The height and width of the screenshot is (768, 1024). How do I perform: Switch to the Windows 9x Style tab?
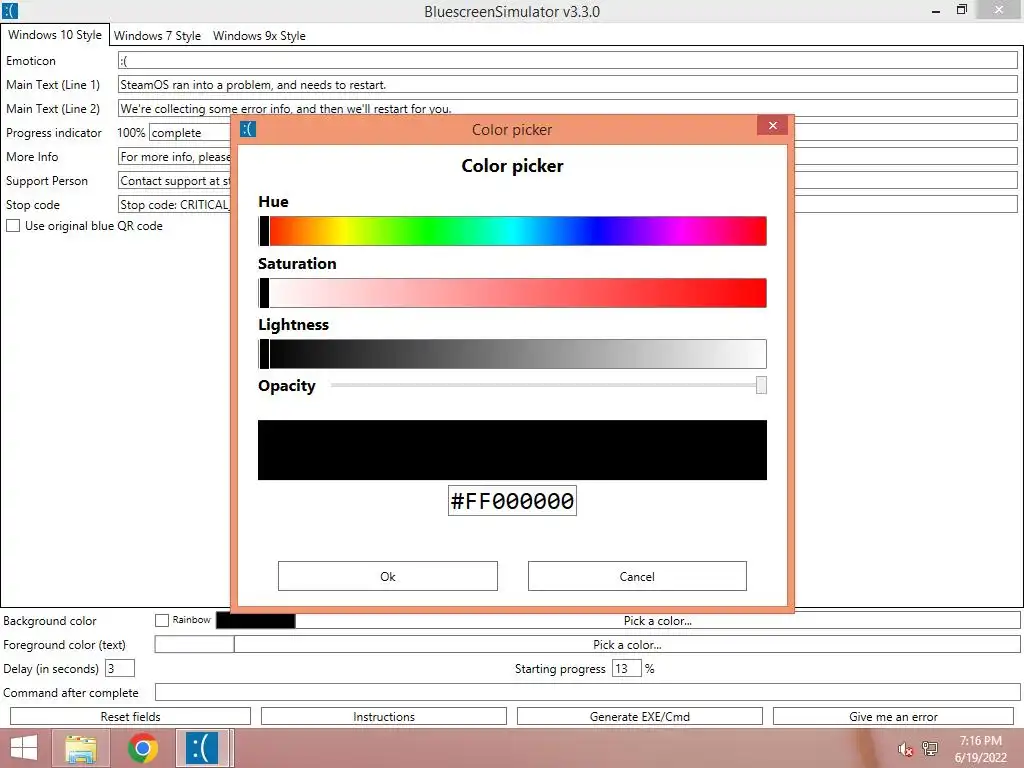[259, 35]
